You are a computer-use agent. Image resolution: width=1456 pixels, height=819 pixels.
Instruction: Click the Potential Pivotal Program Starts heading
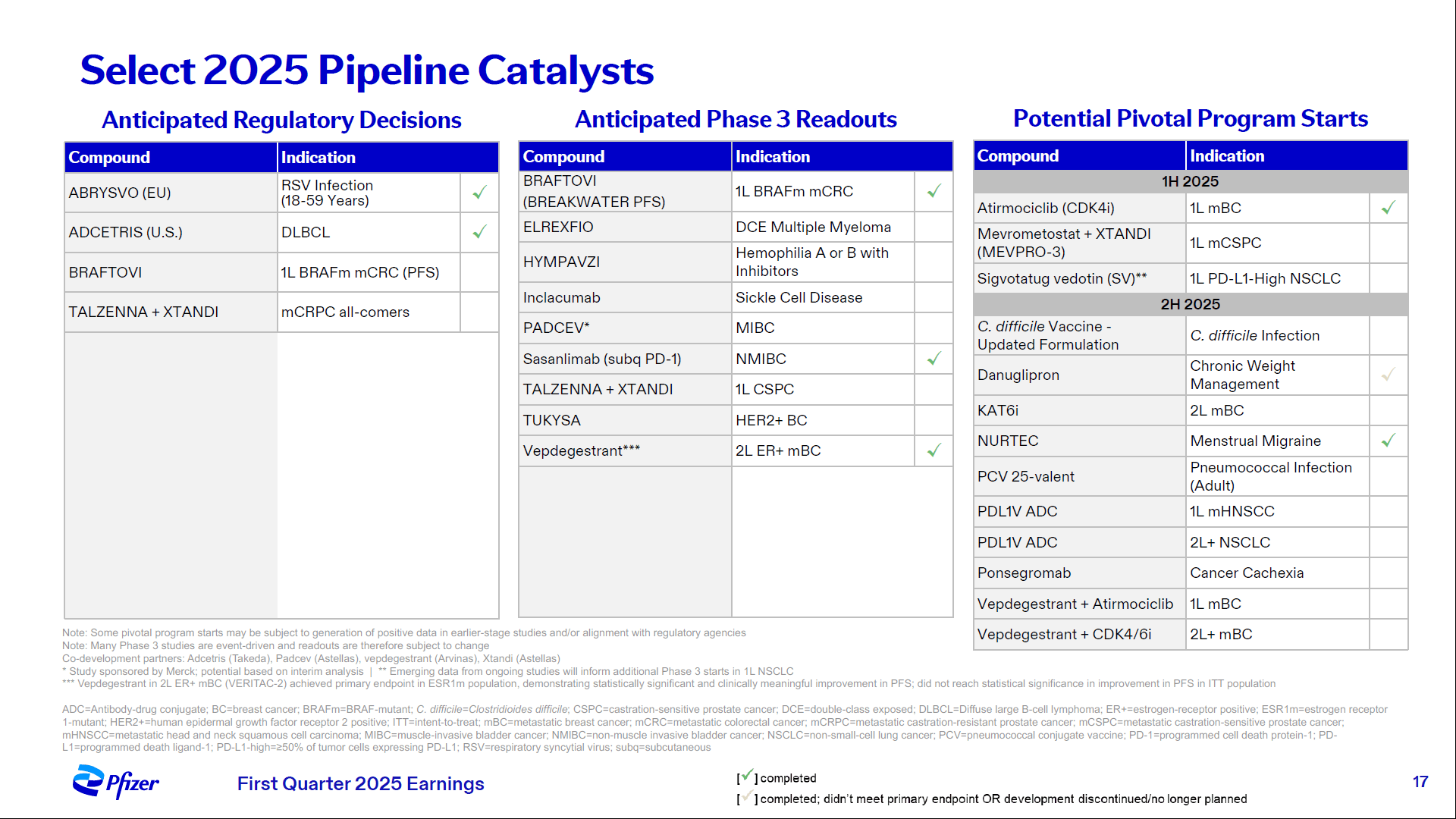pos(1190,118)
